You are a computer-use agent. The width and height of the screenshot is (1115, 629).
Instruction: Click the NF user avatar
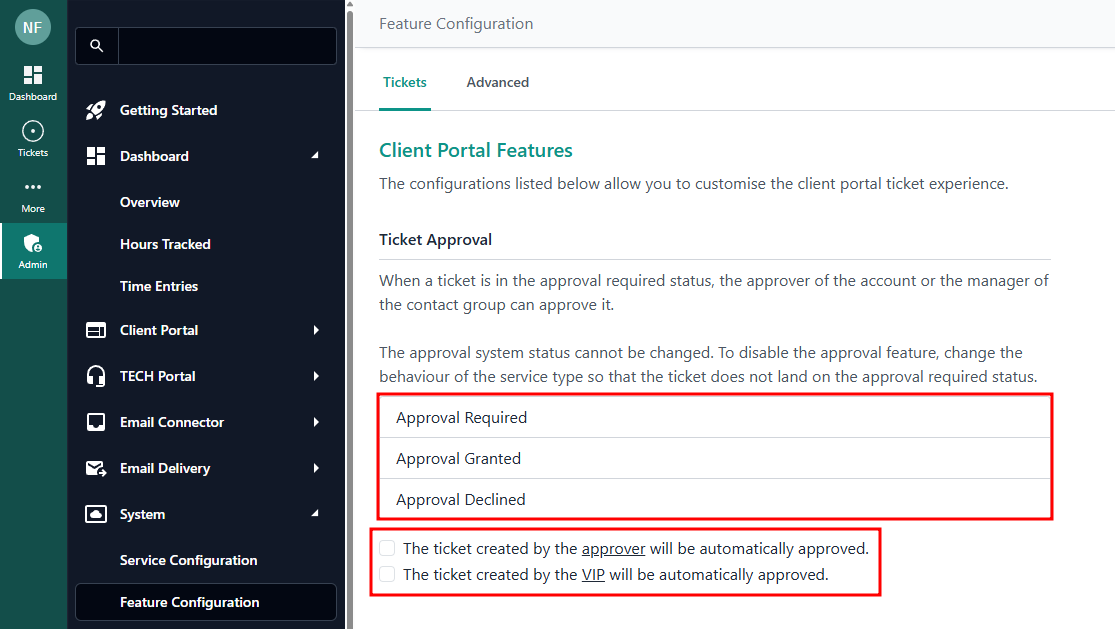[33, 27]
